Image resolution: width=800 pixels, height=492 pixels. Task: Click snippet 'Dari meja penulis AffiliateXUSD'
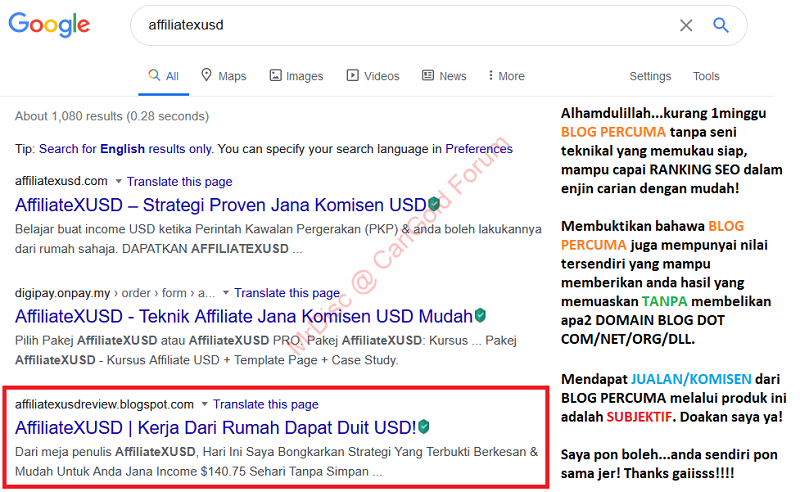277,461
